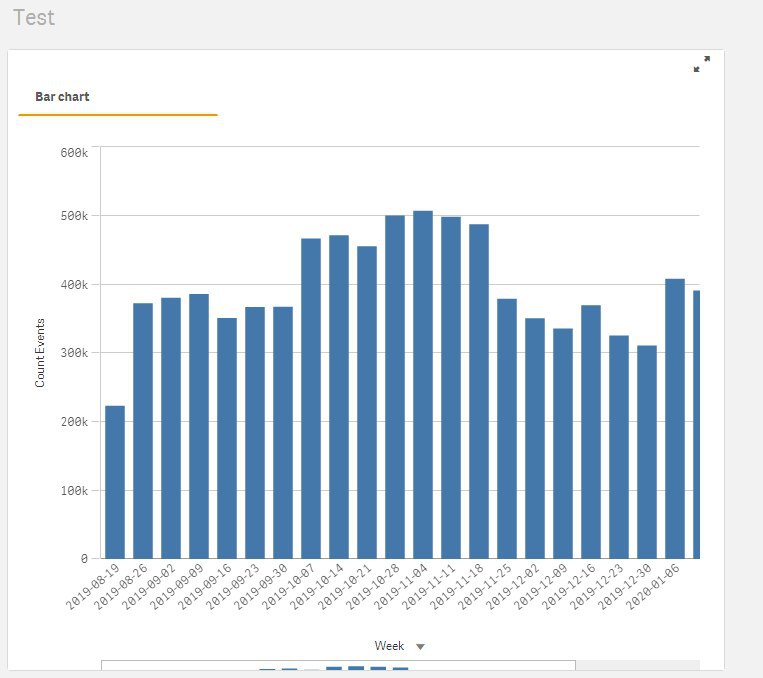Select the 2019-08-19 bar

[x=115, y=482]
